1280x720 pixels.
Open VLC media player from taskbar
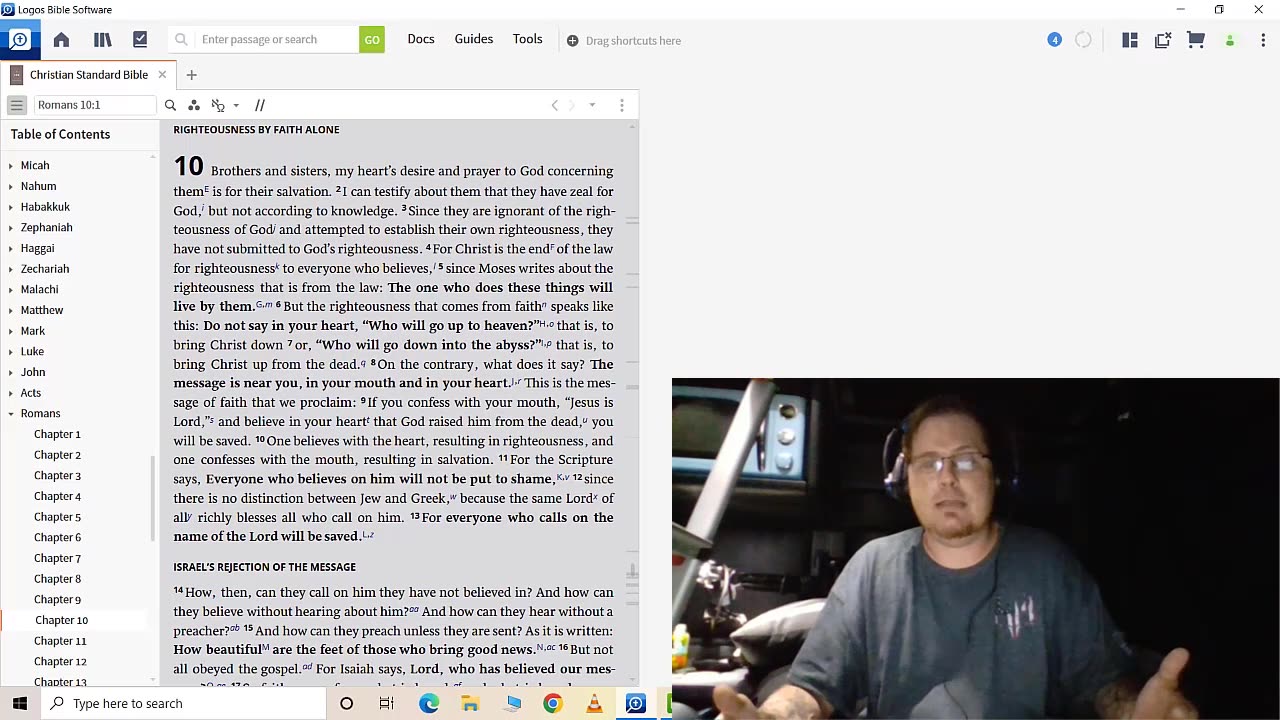pyautogui.click(x=594, y=703)
